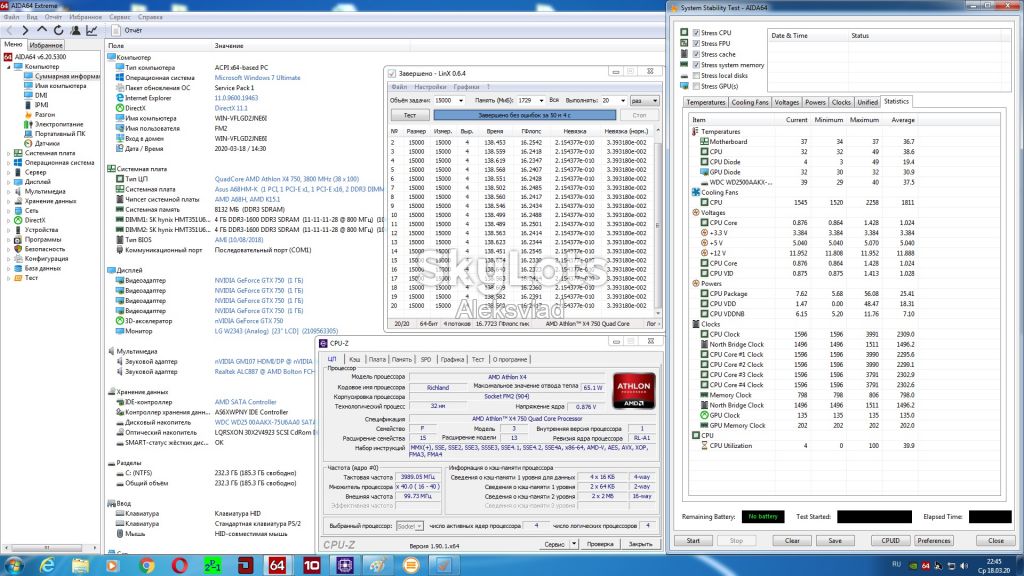Viewport: 1024px width, 576px height.
Task: Open Internet Explorer from the taskbar
Action: [47, 565]
